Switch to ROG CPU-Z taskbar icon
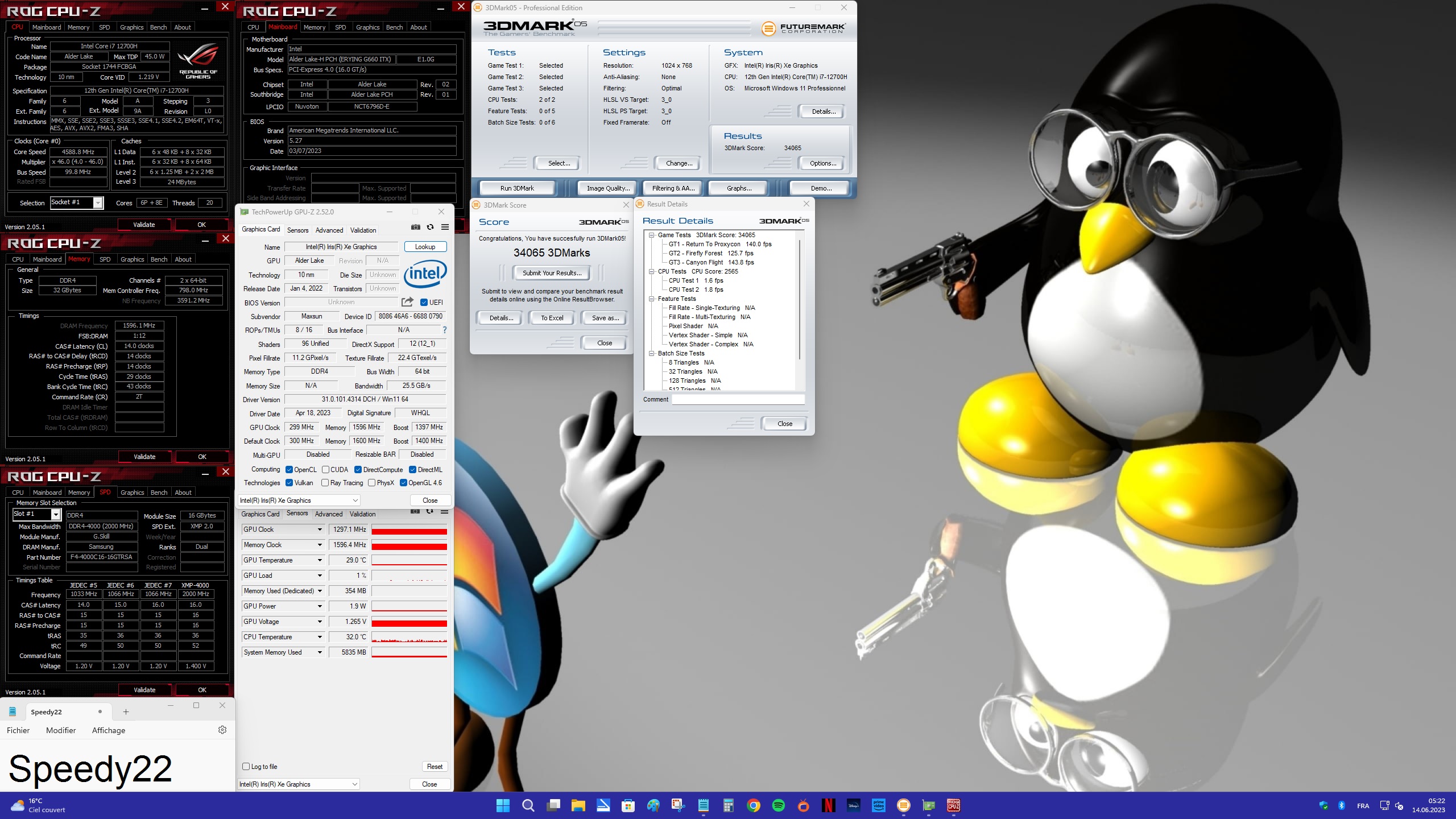 [954, 805]
